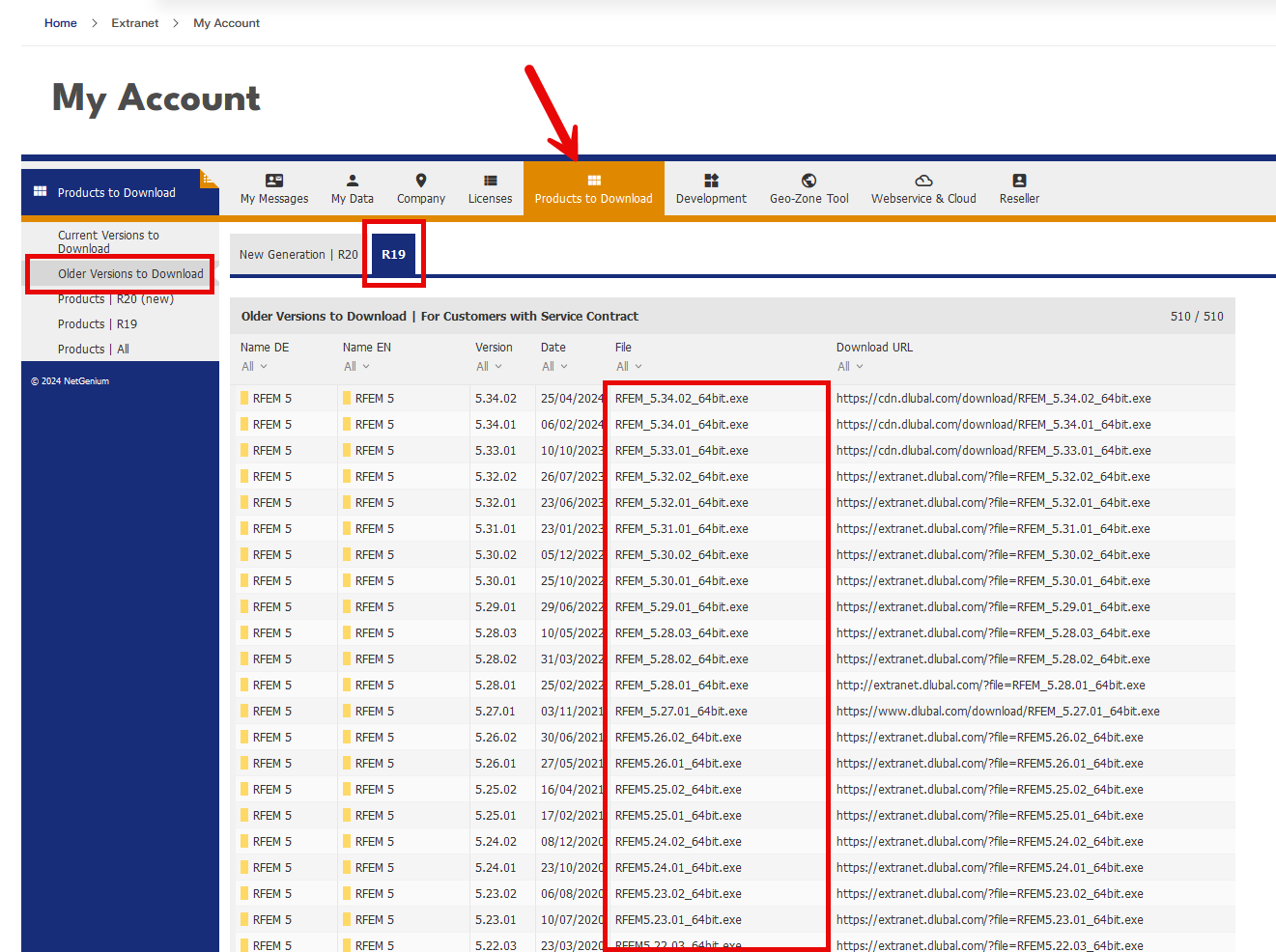Open the Webservice & Cloud tab

pos(923,188)
